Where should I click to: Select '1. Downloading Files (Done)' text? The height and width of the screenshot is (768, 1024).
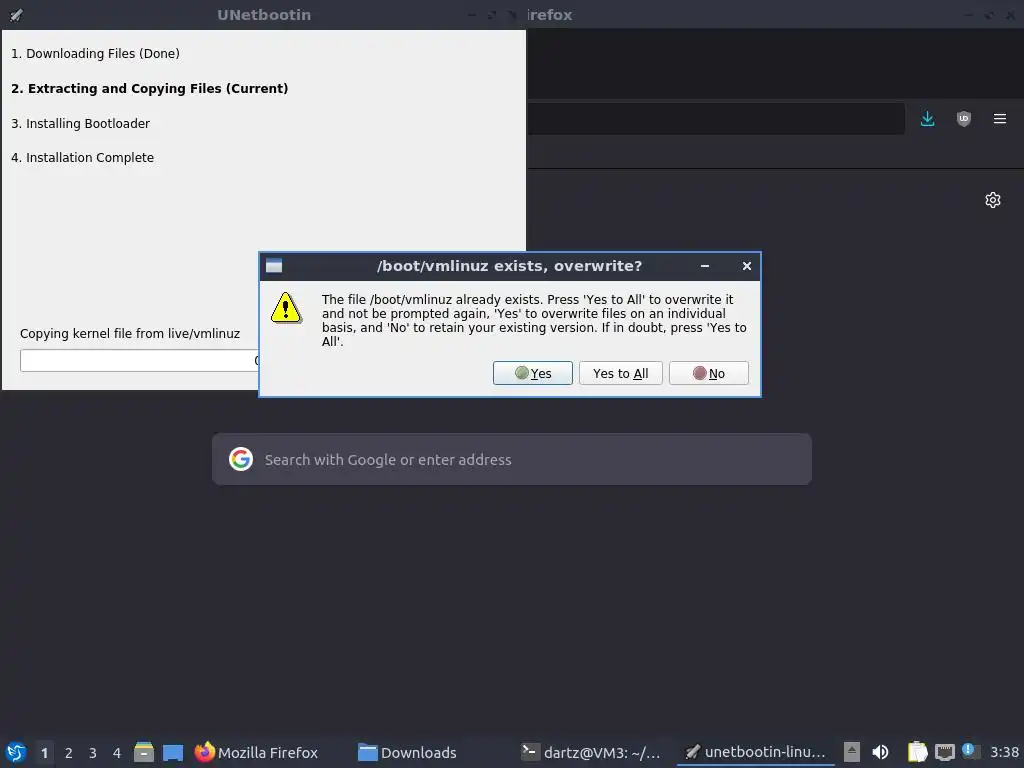(95, 54)
